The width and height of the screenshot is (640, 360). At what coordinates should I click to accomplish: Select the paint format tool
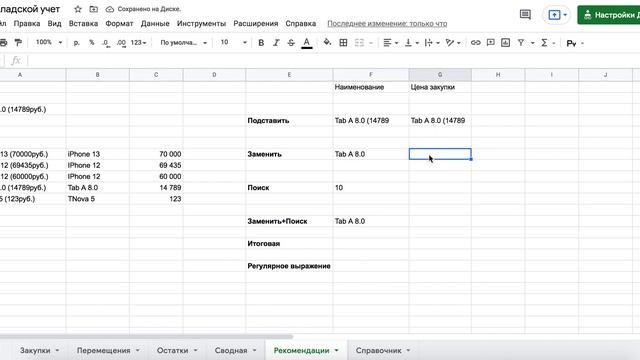[x=18, y=42]
